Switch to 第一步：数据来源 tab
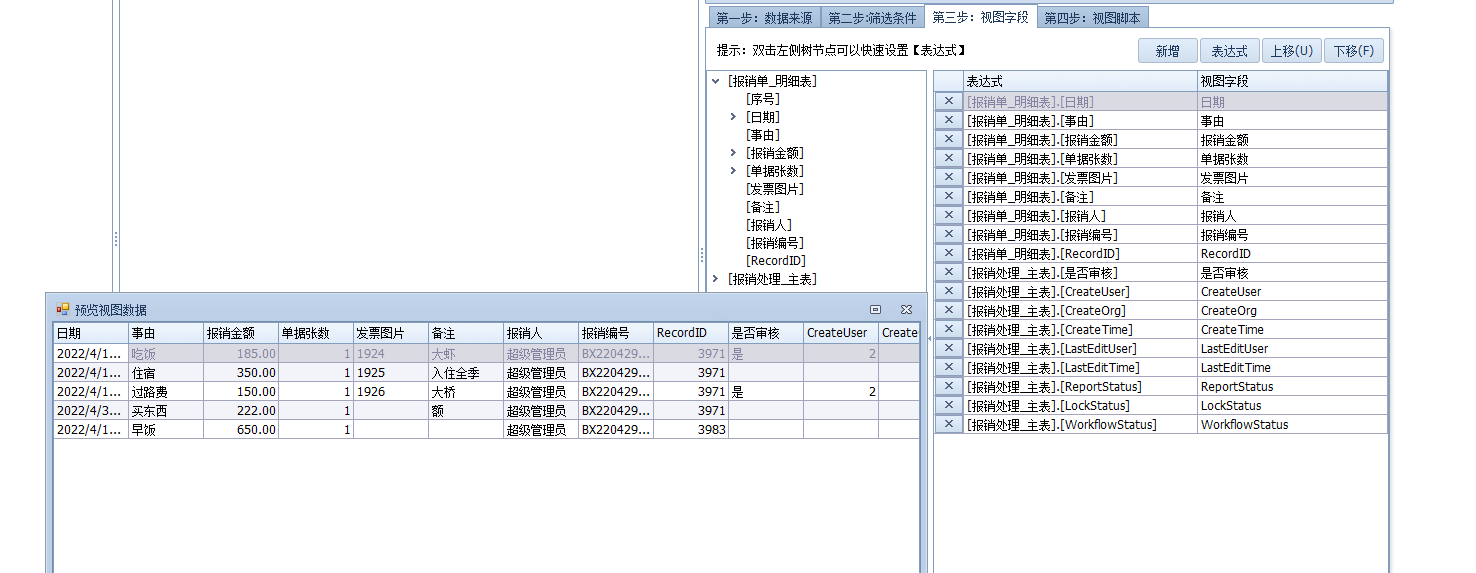This screenshot has width=1476, height=573. coord(765,17)
